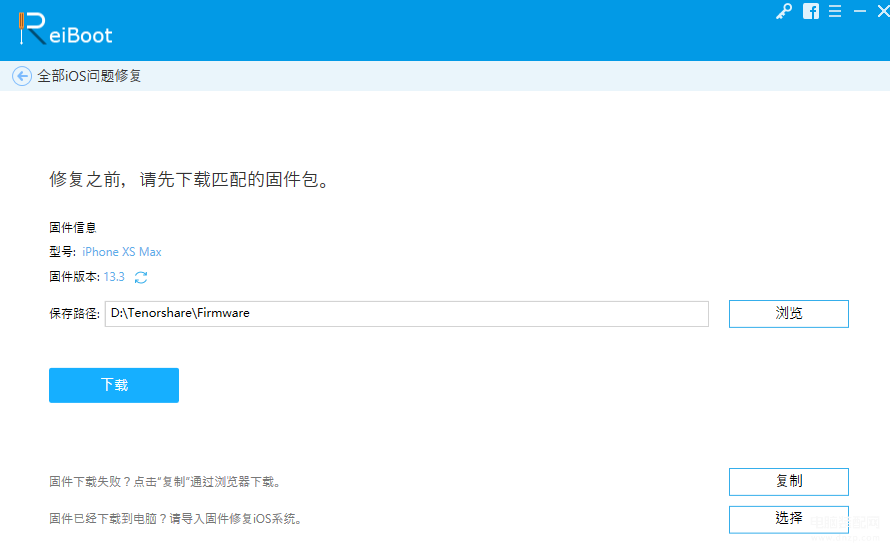
Task: Click the 下载 download button
Action: [114, 385]
